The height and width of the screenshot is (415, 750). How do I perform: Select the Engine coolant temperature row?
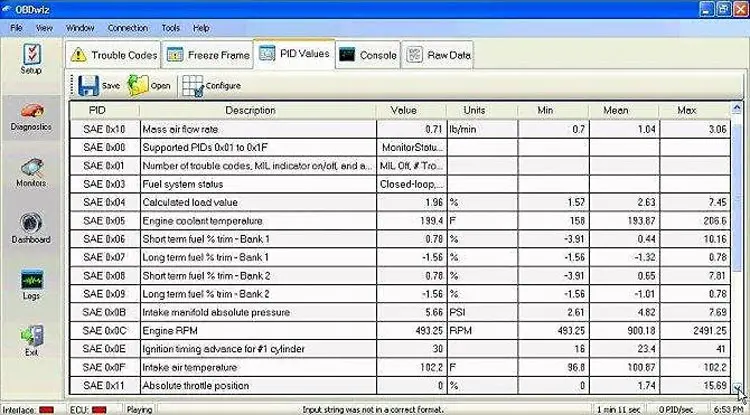[x=400, y=221]
